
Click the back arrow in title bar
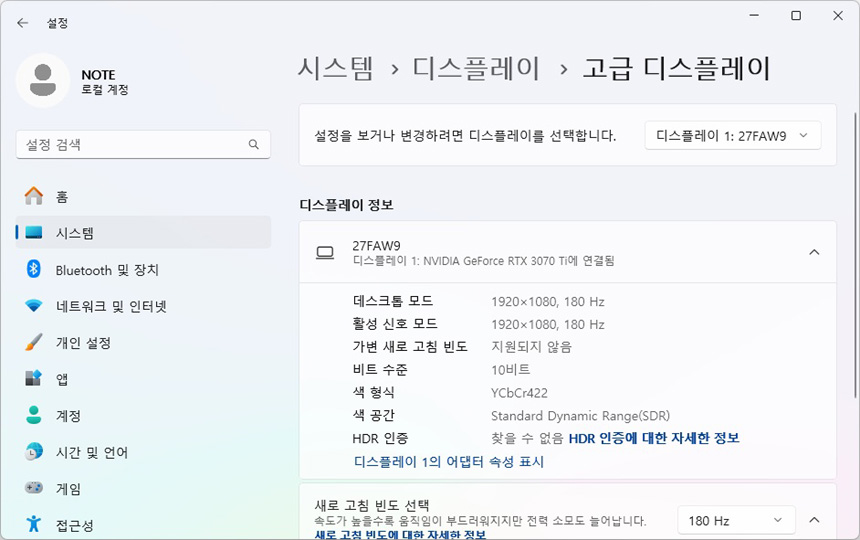pyautogui.click(x=22, y=22)
